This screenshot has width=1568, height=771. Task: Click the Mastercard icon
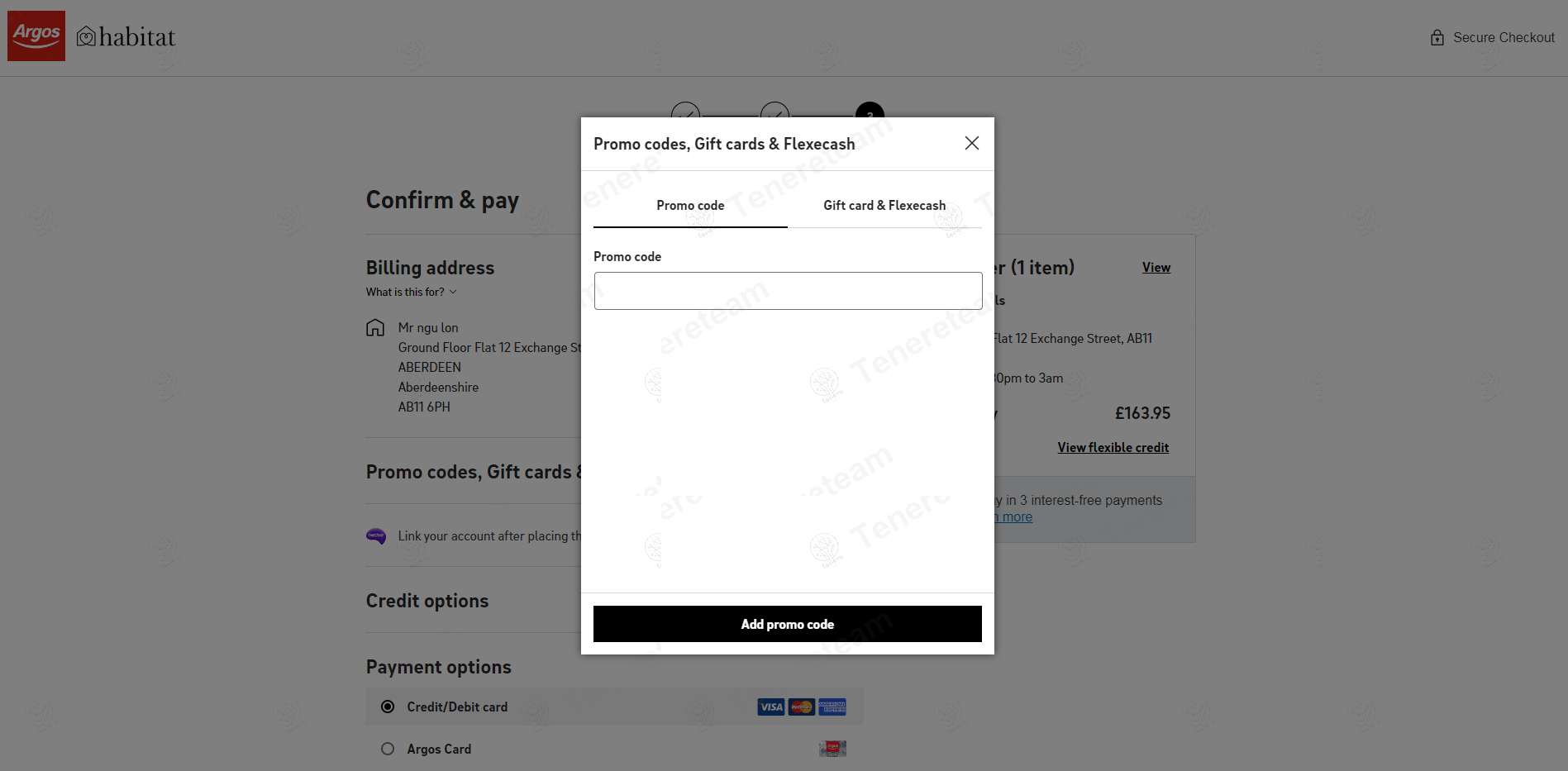tap(801, 707)
